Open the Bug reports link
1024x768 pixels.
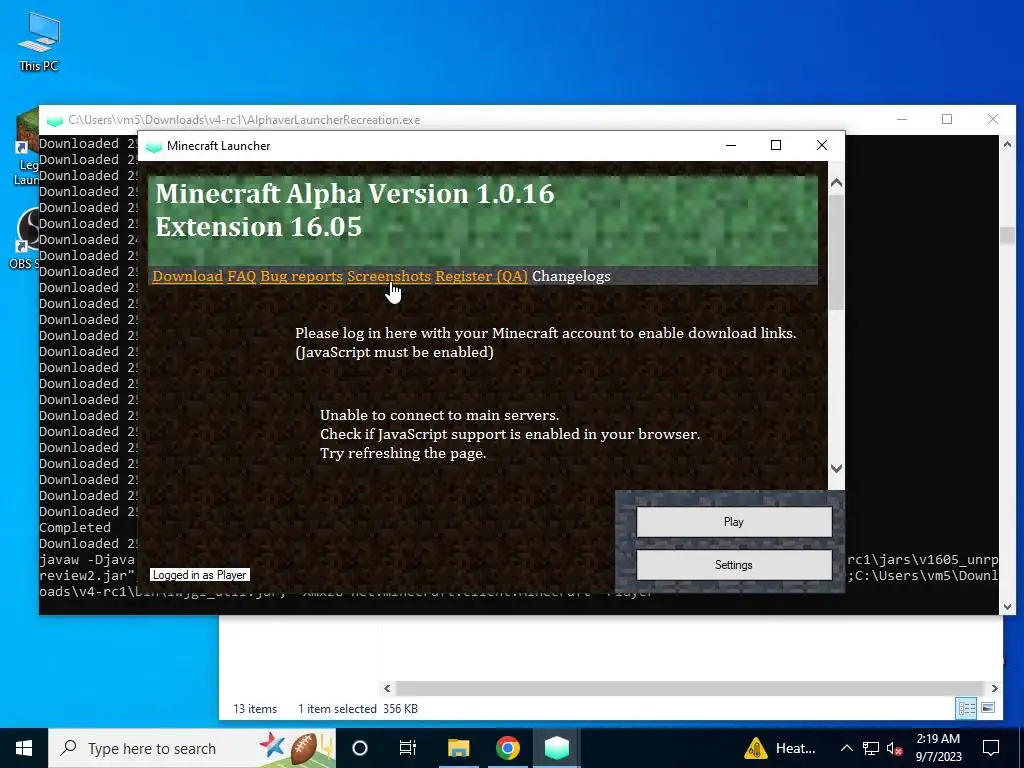point(301,276)
